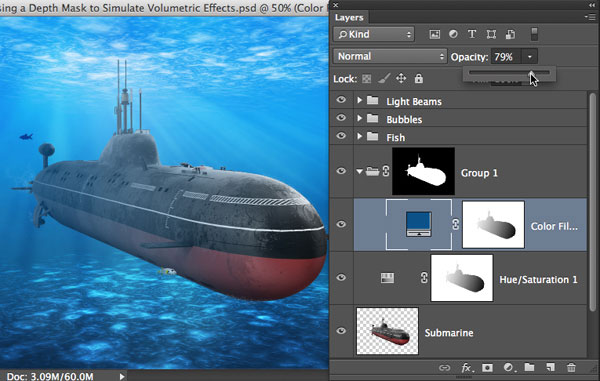Add a layer mask from the bottom bar
600x381 pixels.
[487, 368]
